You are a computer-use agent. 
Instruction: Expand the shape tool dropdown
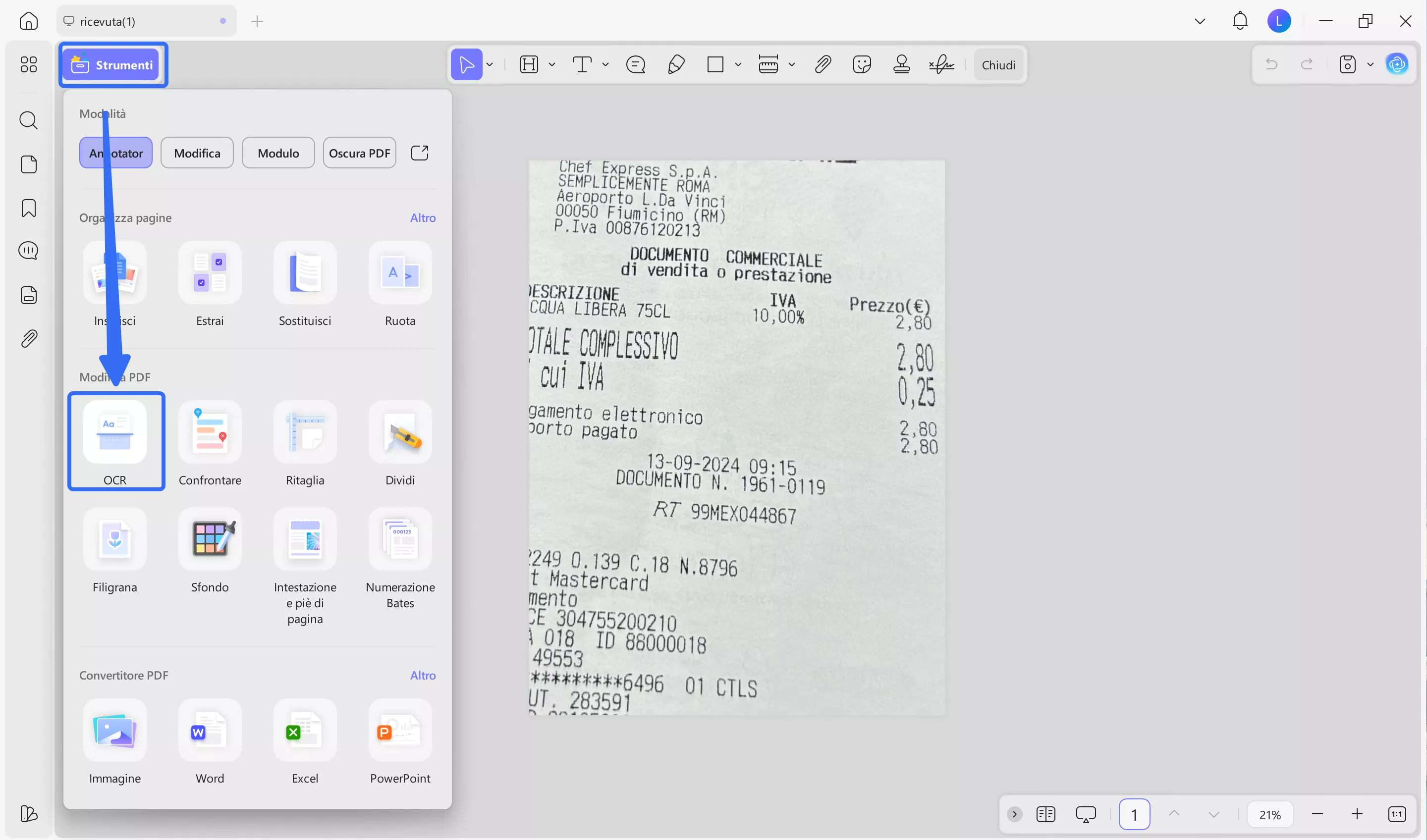click(738, 64)
